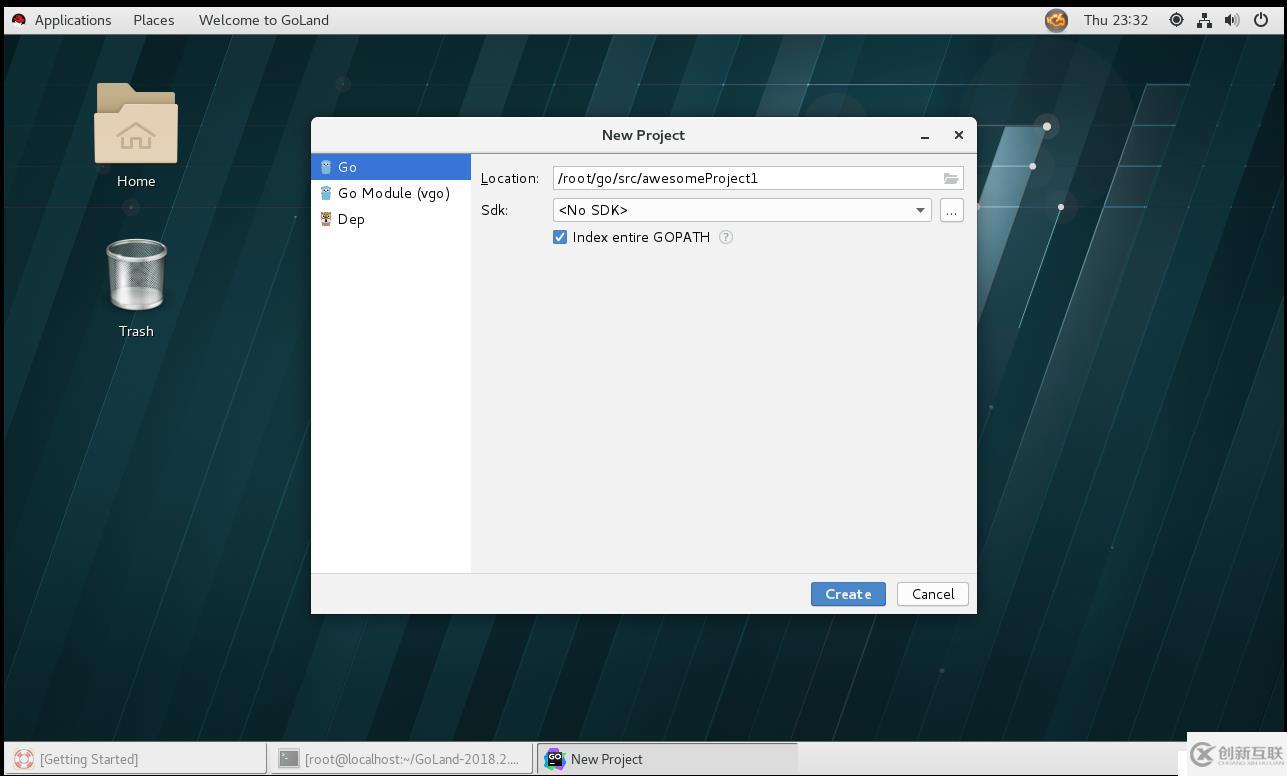Click the Dep project type icon

[326, 219]
